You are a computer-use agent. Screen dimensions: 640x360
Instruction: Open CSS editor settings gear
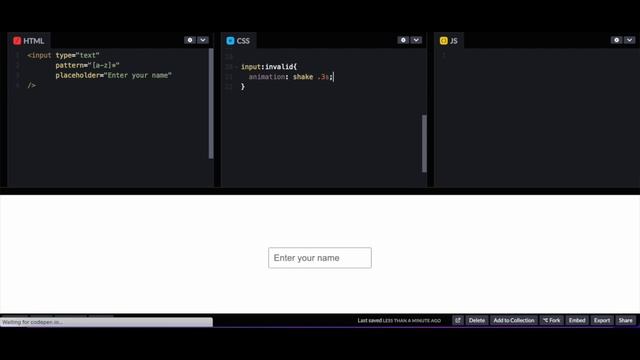pyautogui.click(x=403, y=40)
